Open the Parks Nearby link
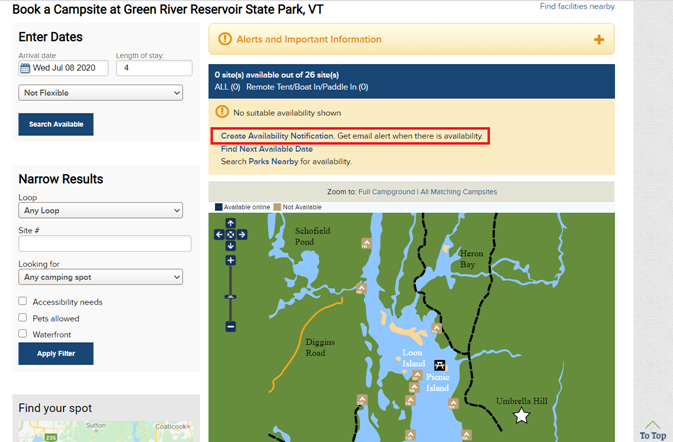This screenshot has width=673, height=442. tap(273, 161)
